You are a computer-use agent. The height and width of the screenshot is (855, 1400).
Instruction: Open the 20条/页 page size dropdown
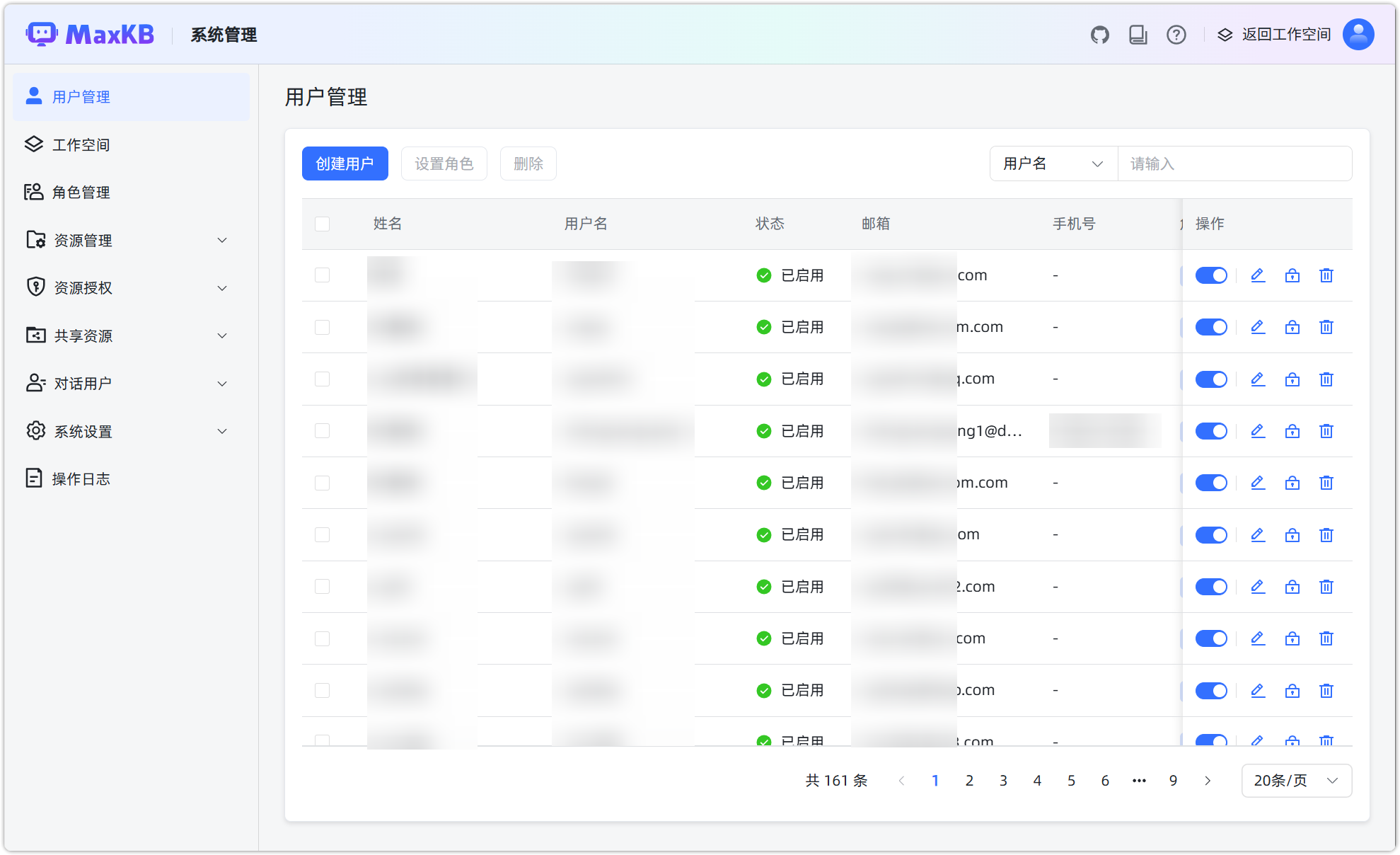1296,780
